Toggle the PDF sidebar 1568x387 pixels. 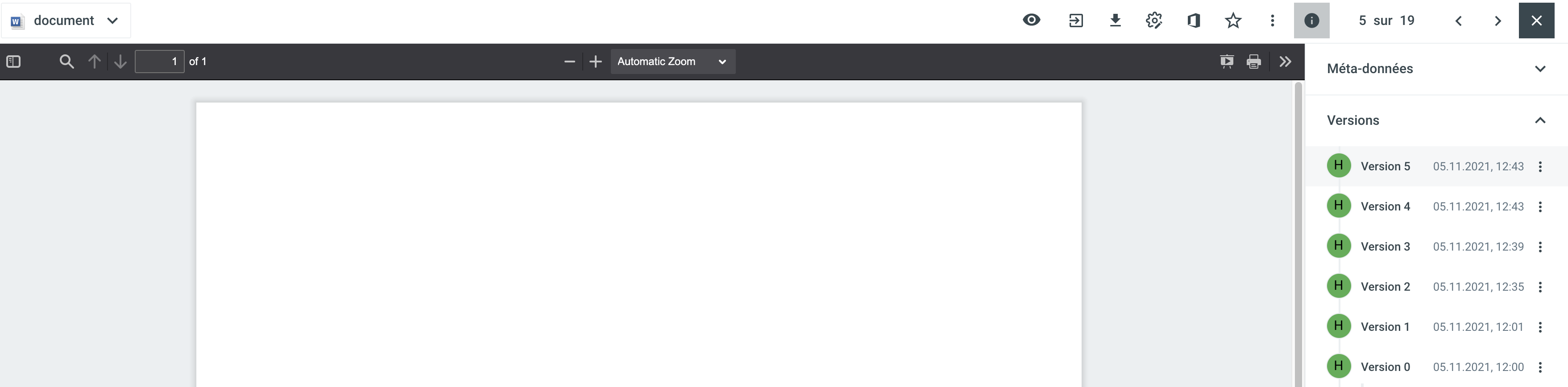(x=13, y=62)
